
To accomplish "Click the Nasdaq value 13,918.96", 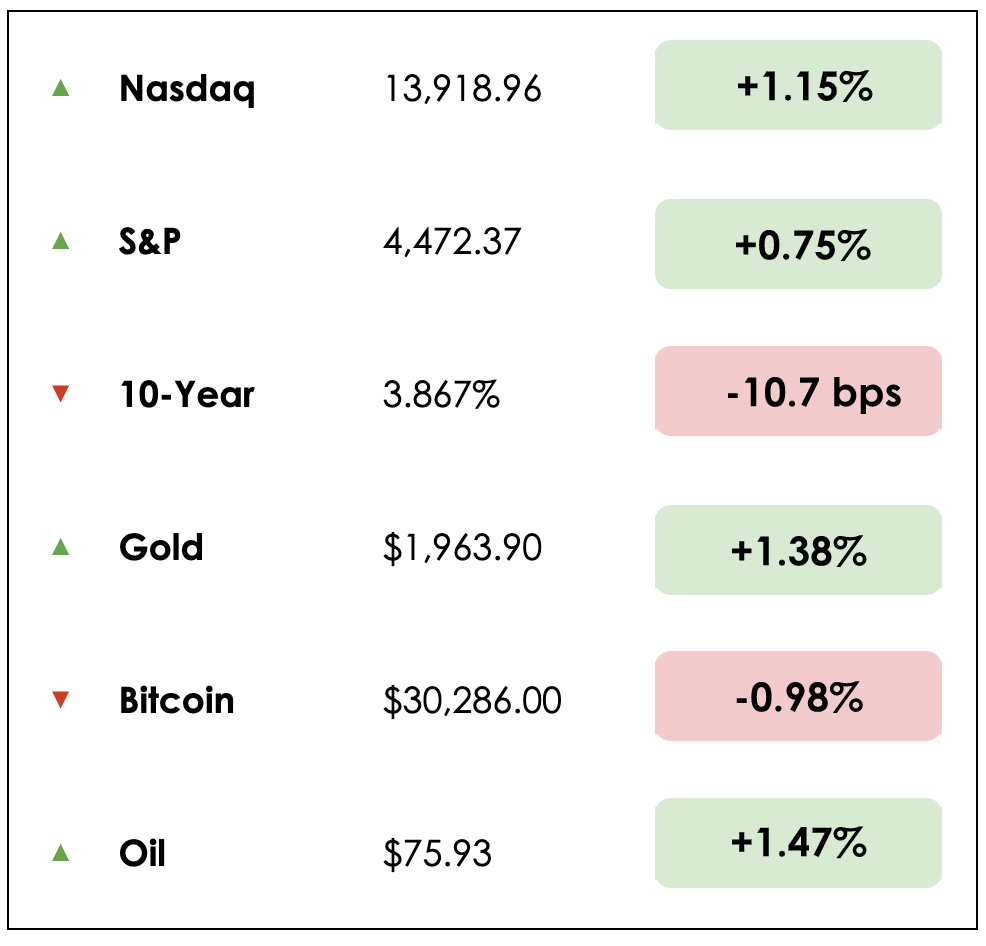I will point(462,90).
